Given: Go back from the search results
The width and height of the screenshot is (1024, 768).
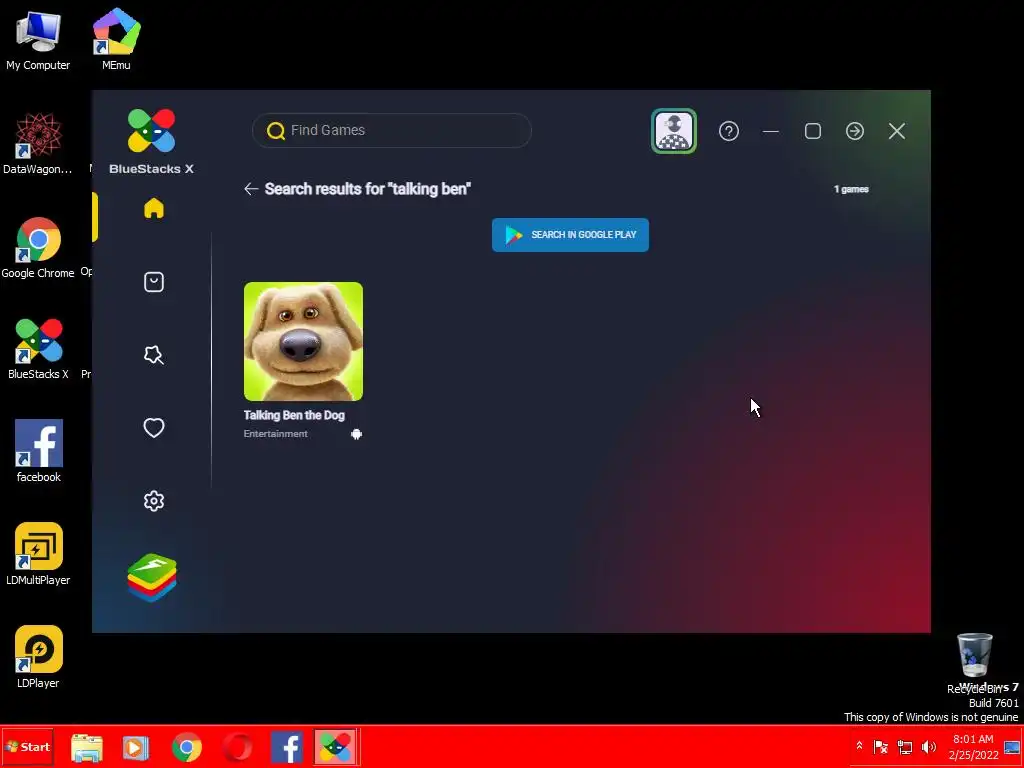Looking at the screenshot, I should (251, 189).
